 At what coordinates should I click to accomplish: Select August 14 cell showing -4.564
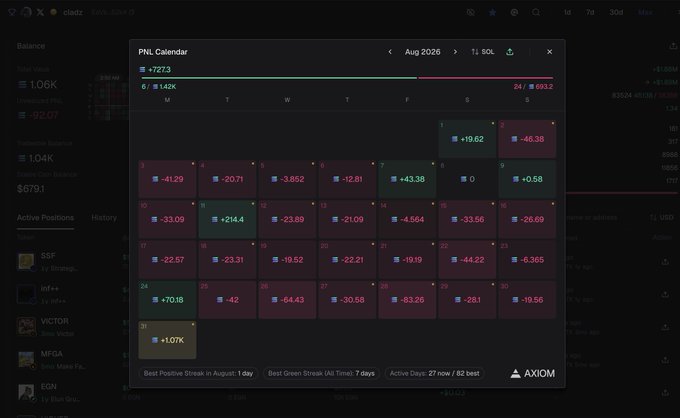point(407,219)
